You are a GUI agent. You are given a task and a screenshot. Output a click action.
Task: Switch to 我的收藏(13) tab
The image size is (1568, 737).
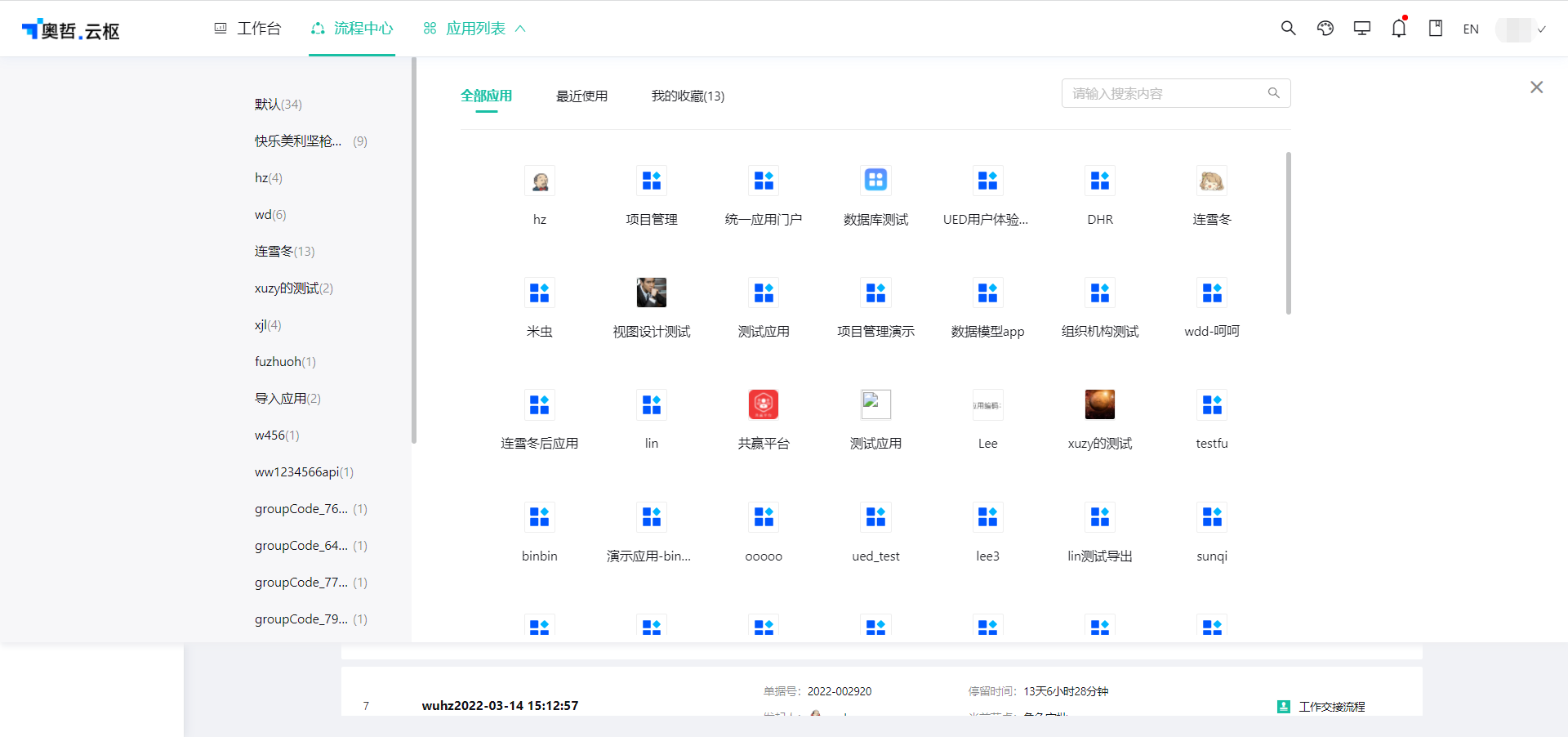[688, 96]
